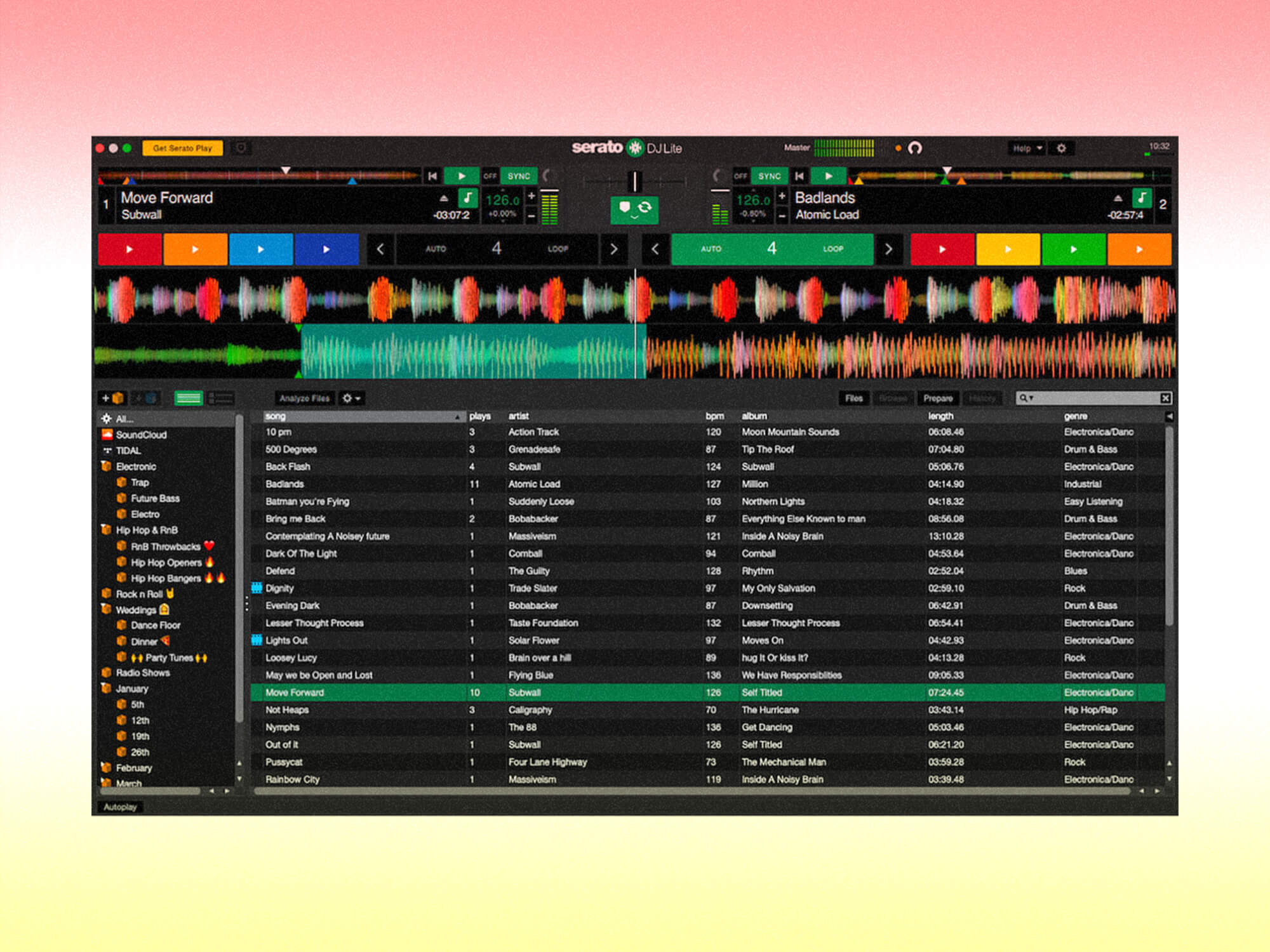Click the Autoplay button
This screenshot has width=1270, height=952.
[x=120, y=807]
